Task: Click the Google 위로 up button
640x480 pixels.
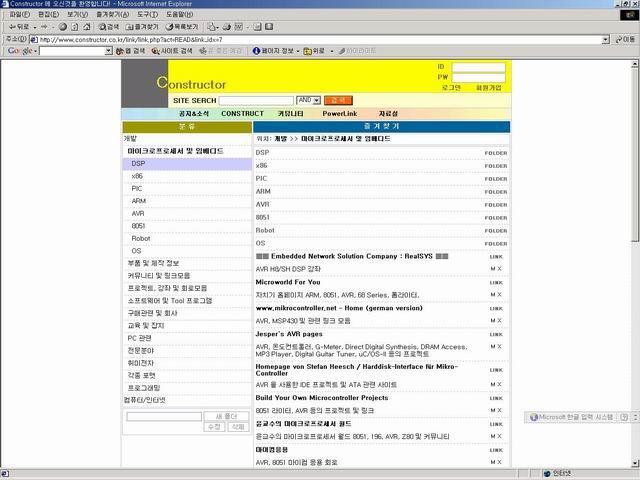Action: pos(314,51)
